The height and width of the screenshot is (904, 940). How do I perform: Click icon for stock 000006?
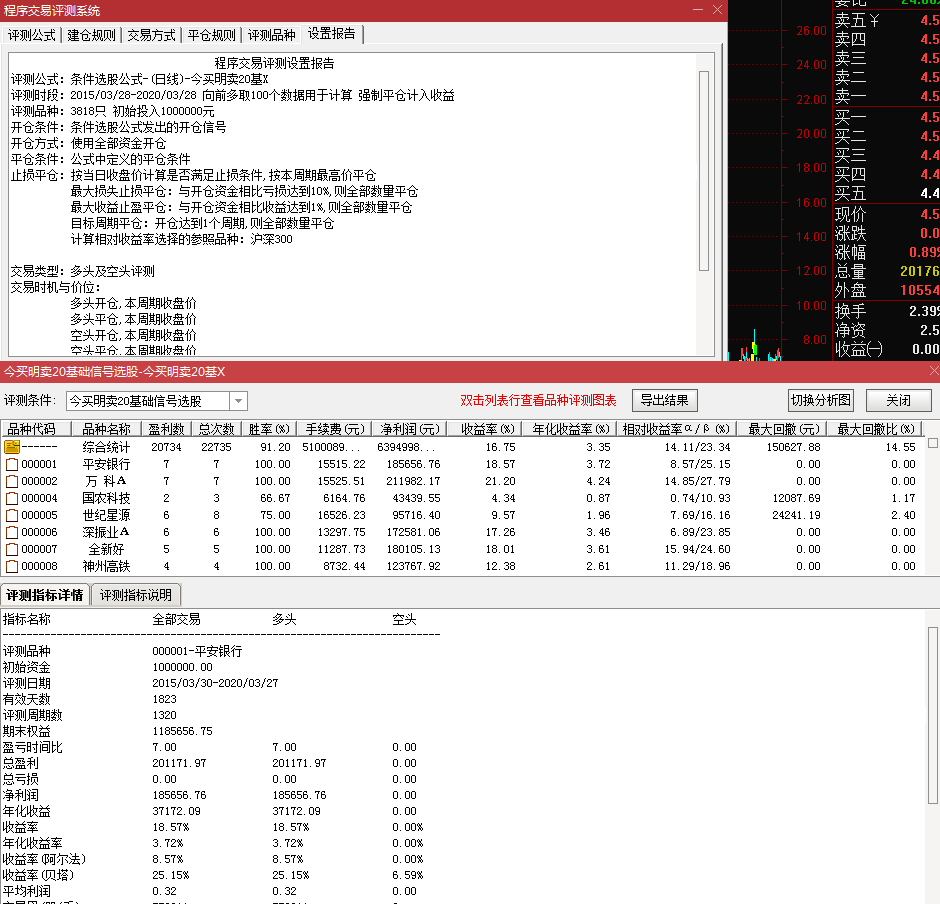tap(12, 532)
